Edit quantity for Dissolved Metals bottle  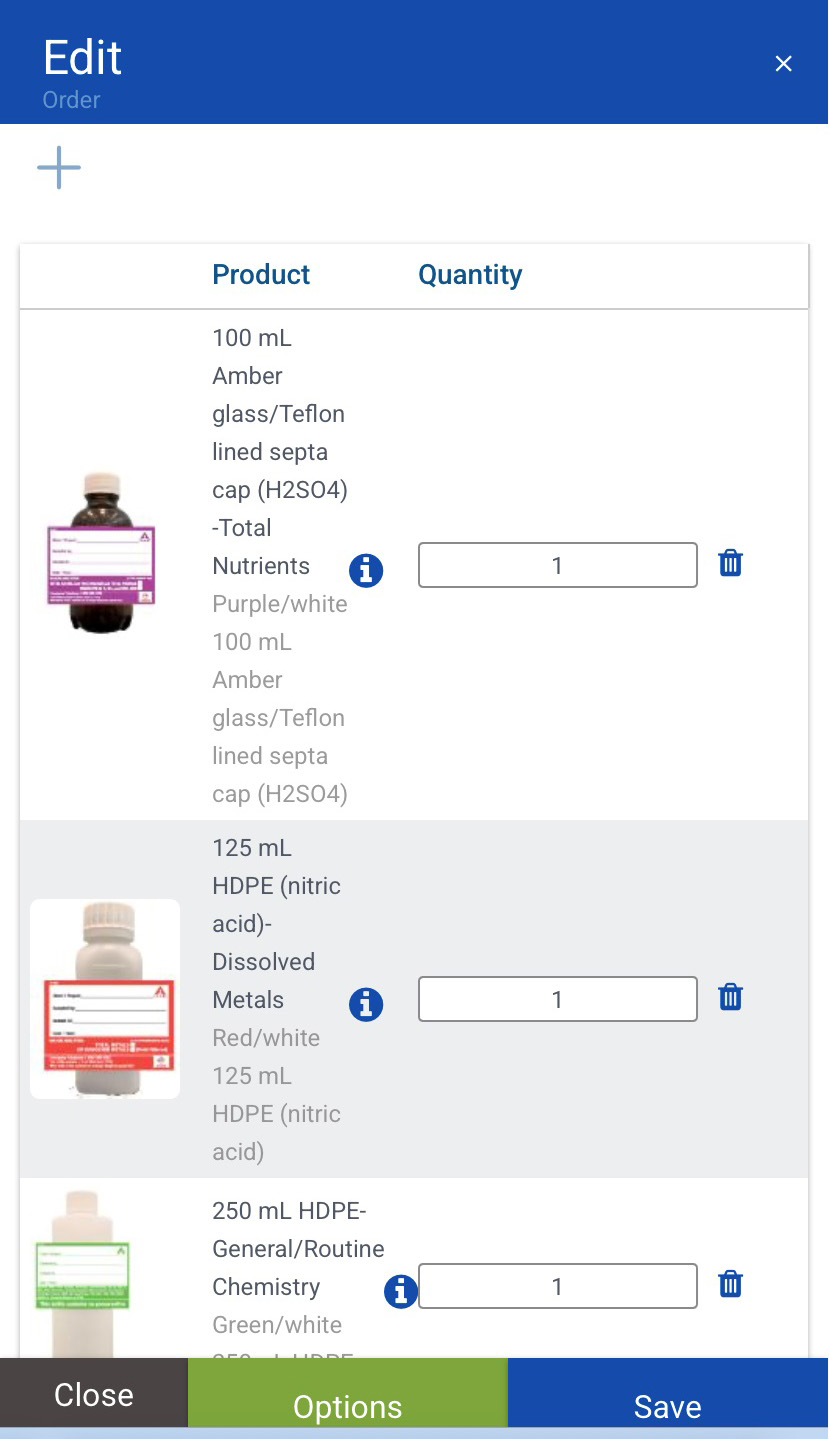[x=557, y=999]
